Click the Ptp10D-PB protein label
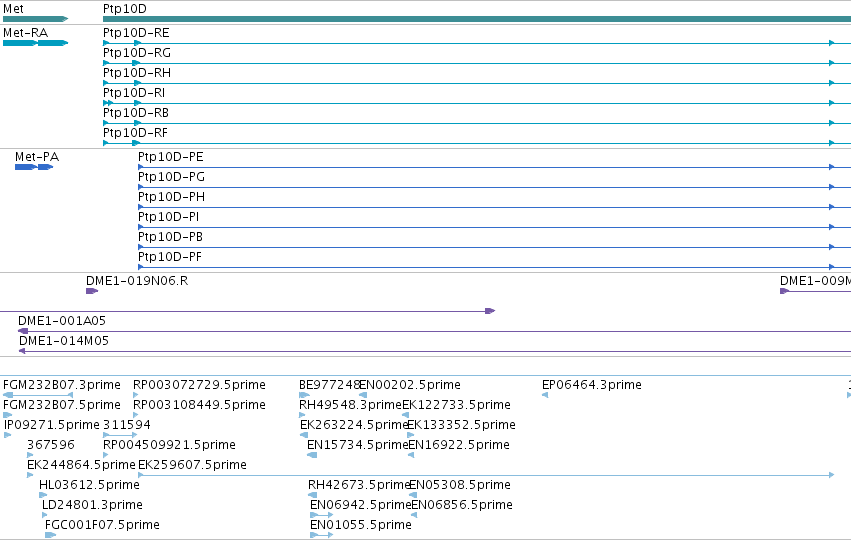Image resolution: width=851 pixels, height=540 pixels. (x=170, y=237)
